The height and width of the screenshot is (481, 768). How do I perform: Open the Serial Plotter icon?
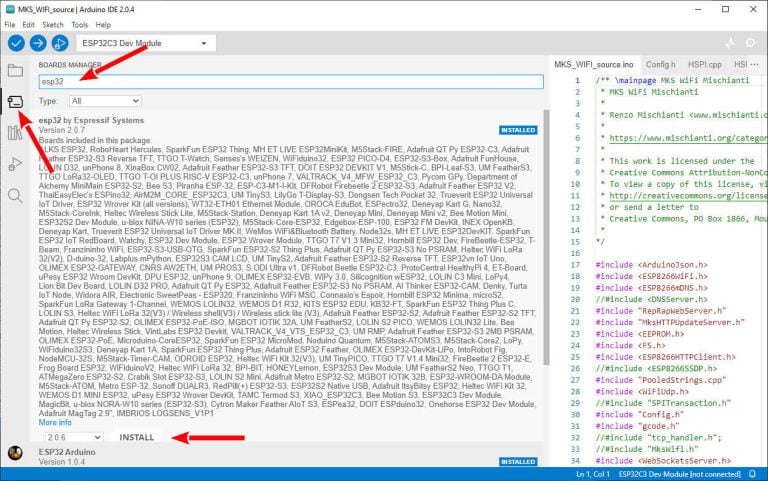[728, 43]
